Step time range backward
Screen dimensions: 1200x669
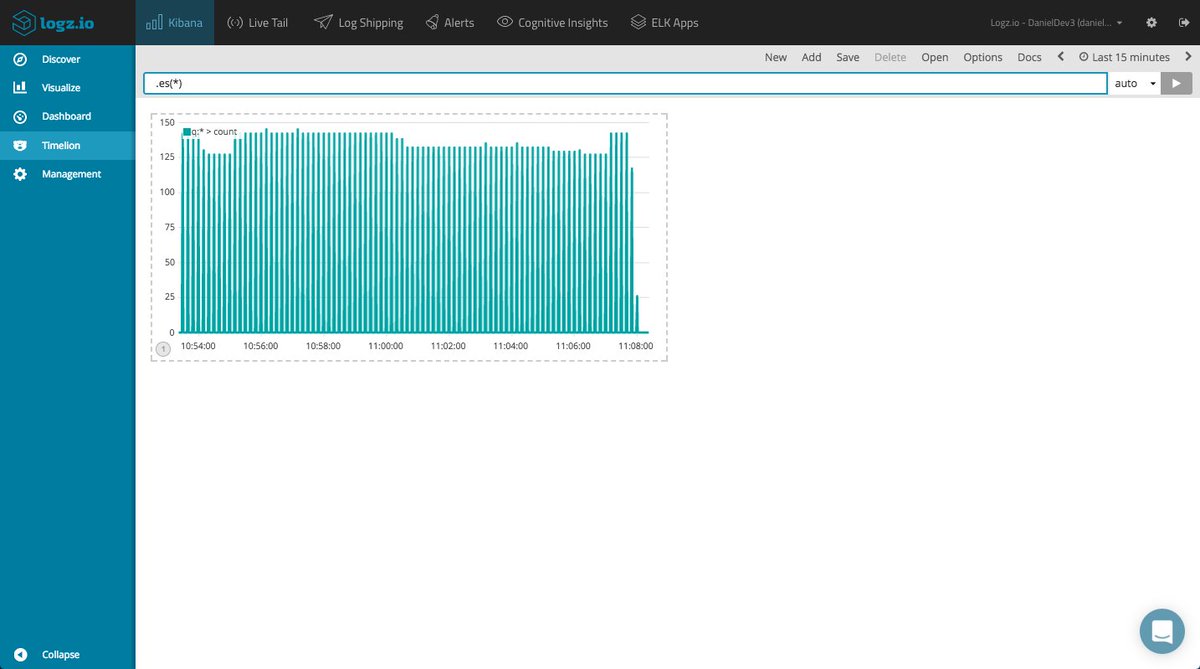1061,57
